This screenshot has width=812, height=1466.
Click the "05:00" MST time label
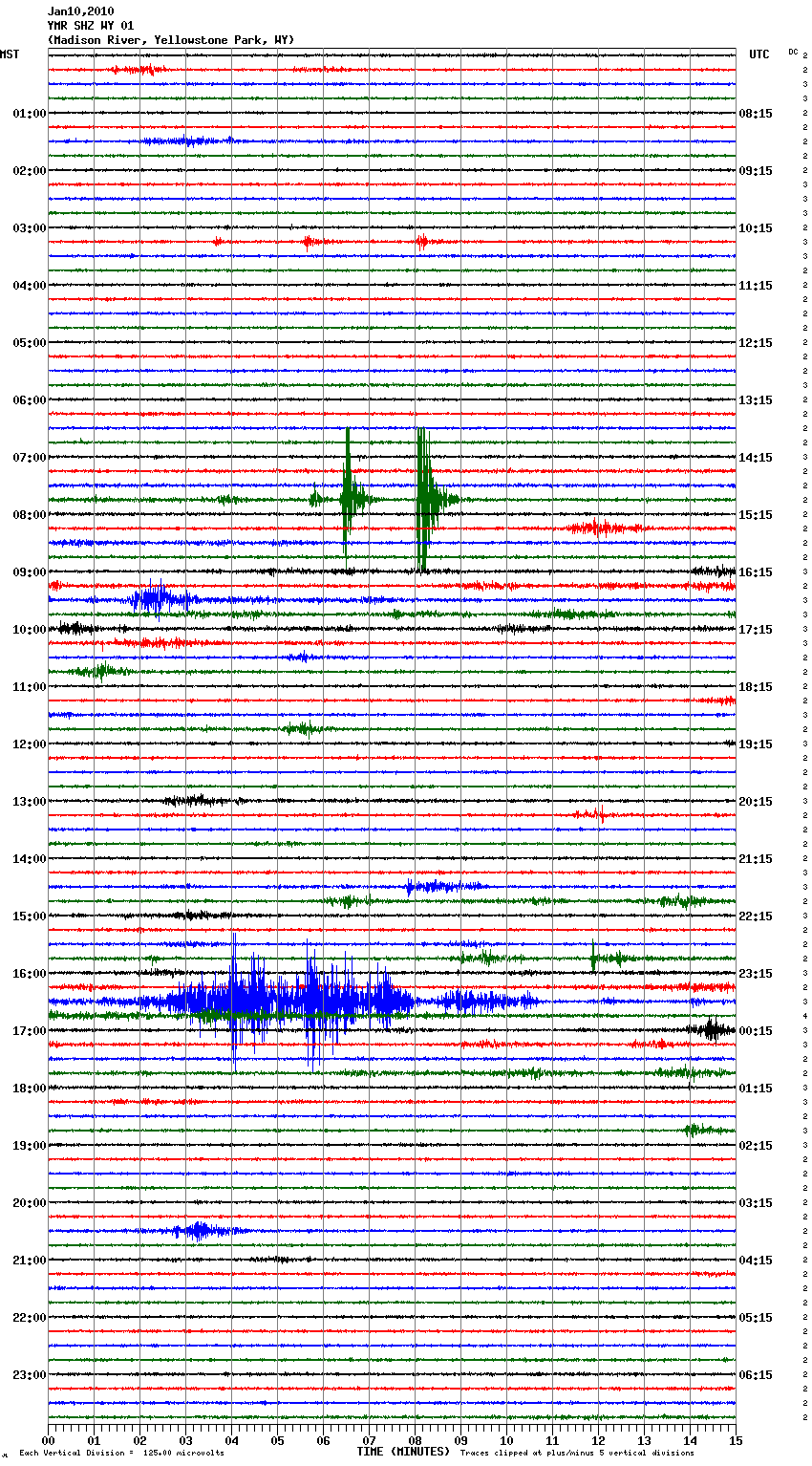30,343
